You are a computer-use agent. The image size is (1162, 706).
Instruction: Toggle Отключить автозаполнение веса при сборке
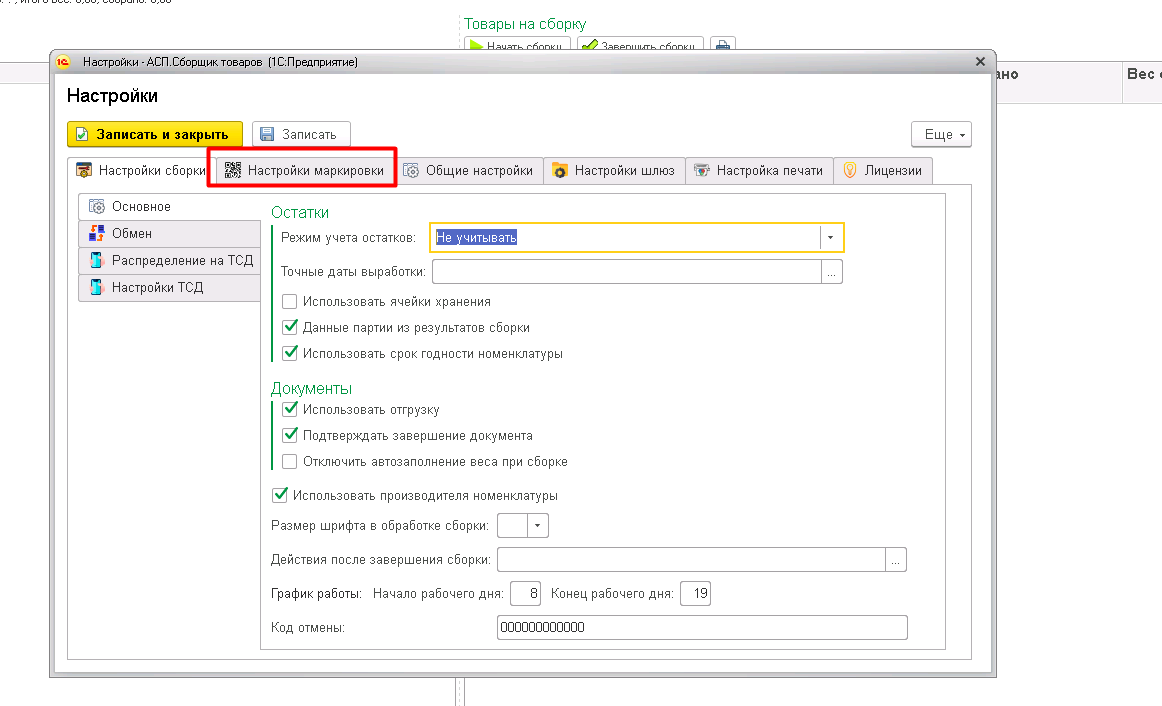coord(290,462)
